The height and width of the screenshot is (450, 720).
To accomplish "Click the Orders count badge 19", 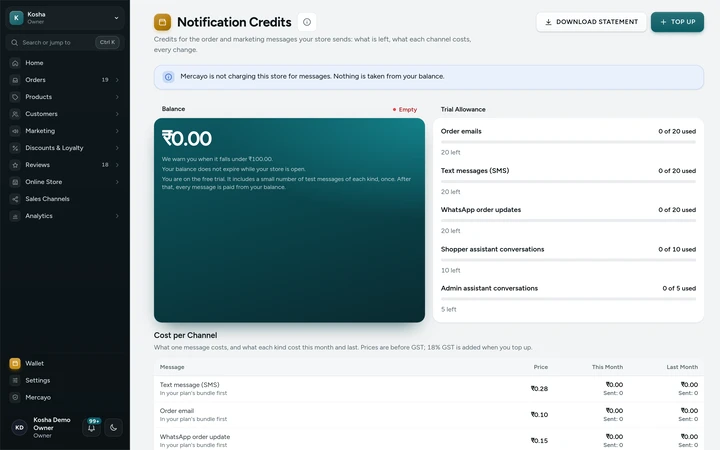I will pyautogui.click(x=105, y=80).
